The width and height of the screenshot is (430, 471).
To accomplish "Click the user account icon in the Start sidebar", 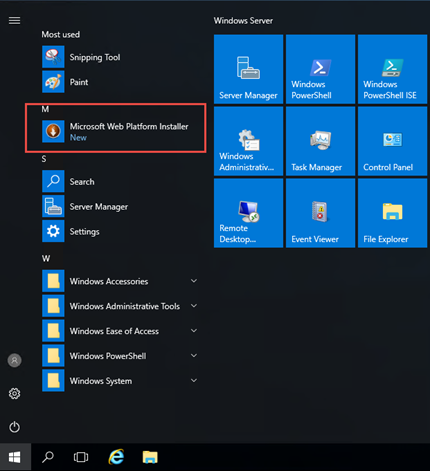I will 14,360.
